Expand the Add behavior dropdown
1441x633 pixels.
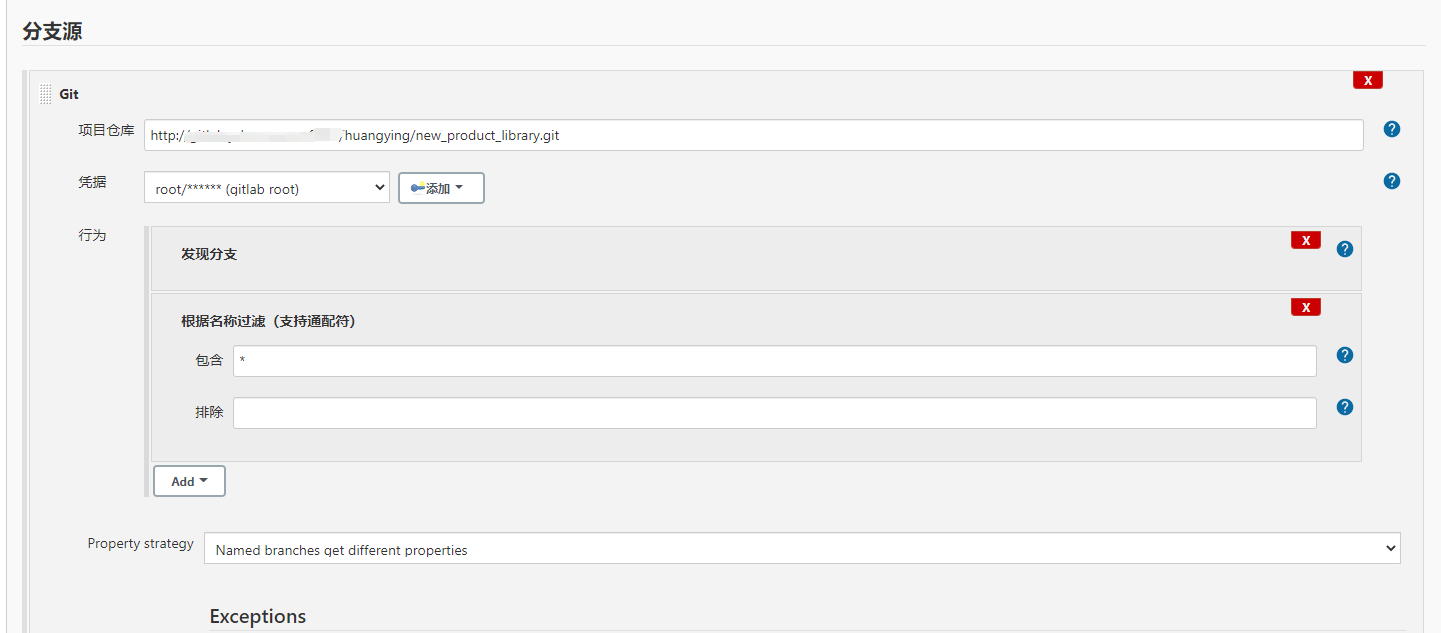pyautogui.click(x=189, y=481)
